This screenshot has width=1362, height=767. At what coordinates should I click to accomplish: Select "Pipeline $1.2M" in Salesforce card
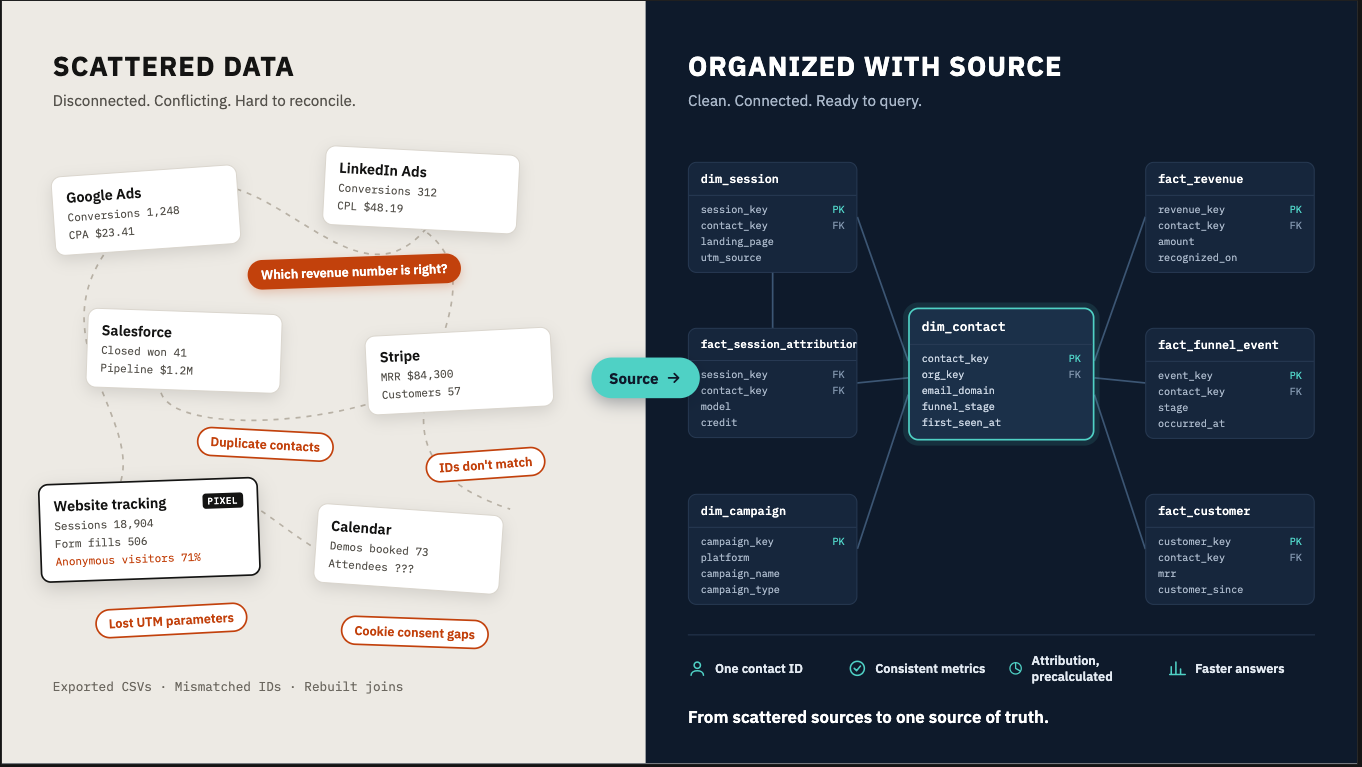pos(146,369)
